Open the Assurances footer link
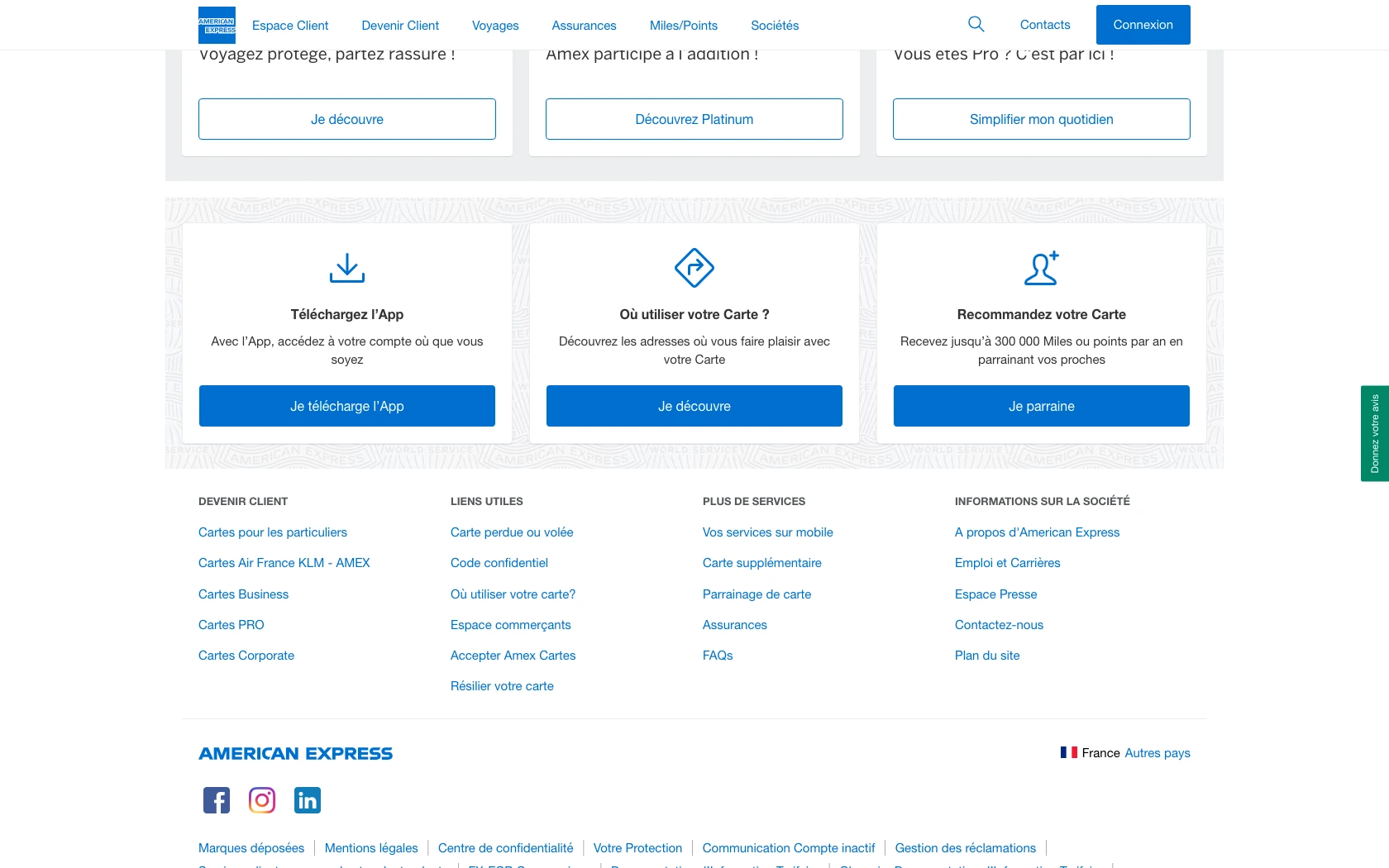 tap(735, 625)
